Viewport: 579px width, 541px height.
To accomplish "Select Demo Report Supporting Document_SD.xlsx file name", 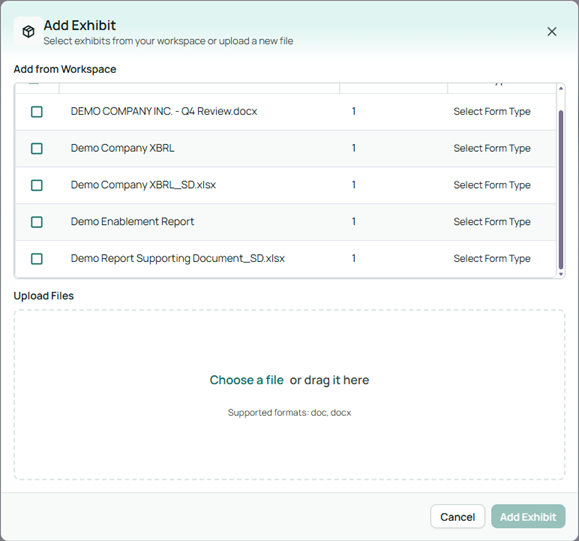I will point(178,258).
